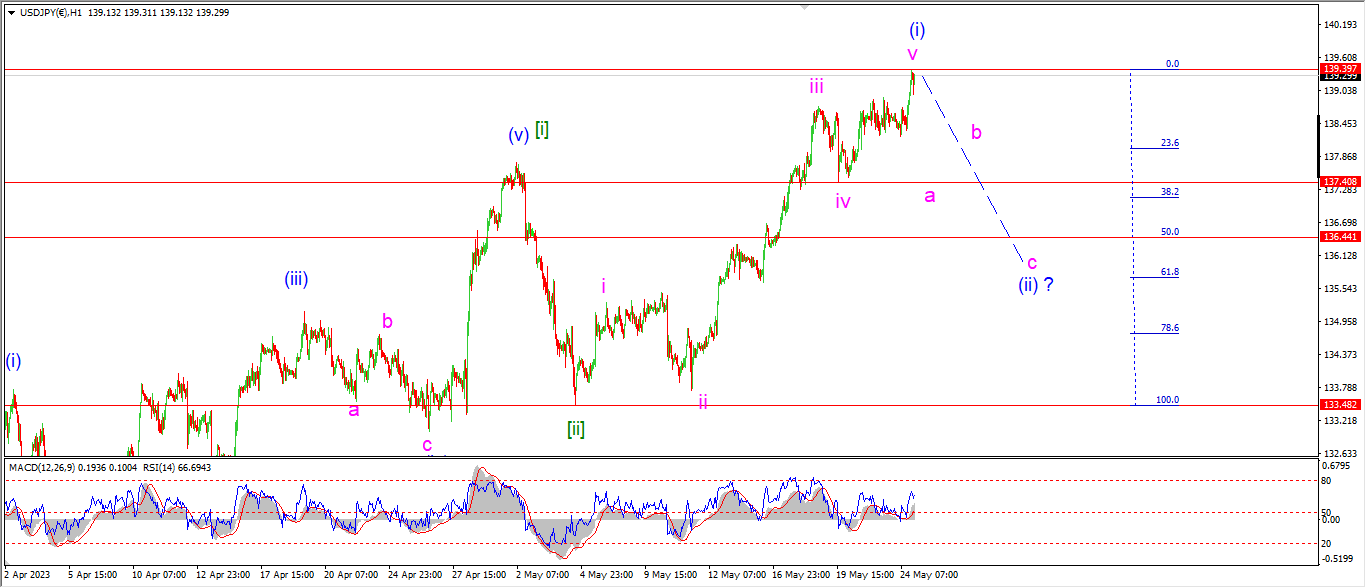Click the Fibonacci 38.2 level label

click(1169, 191)
